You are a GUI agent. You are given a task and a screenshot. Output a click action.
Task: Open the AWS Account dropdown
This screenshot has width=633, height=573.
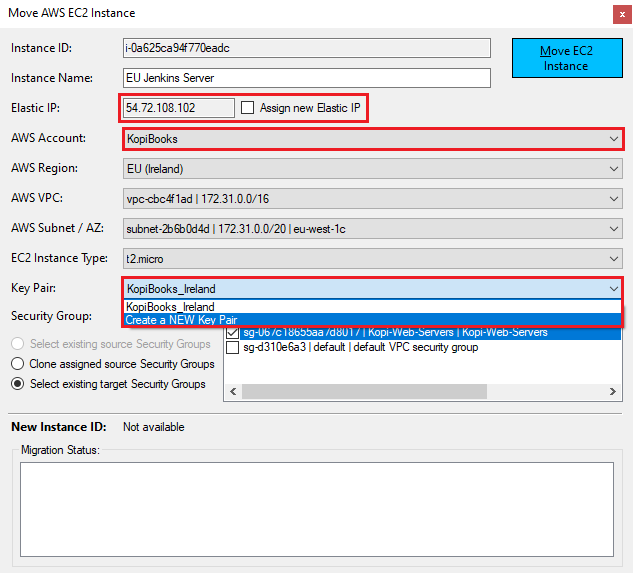[x=373, y=139]
